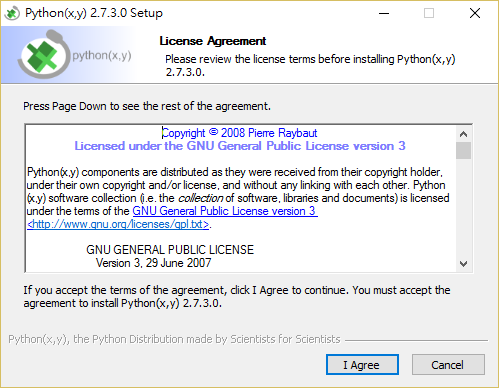Open the gnu.org gpl.txt URL link
Viewport: 499px width, 388px height.
tap(118, 224)
